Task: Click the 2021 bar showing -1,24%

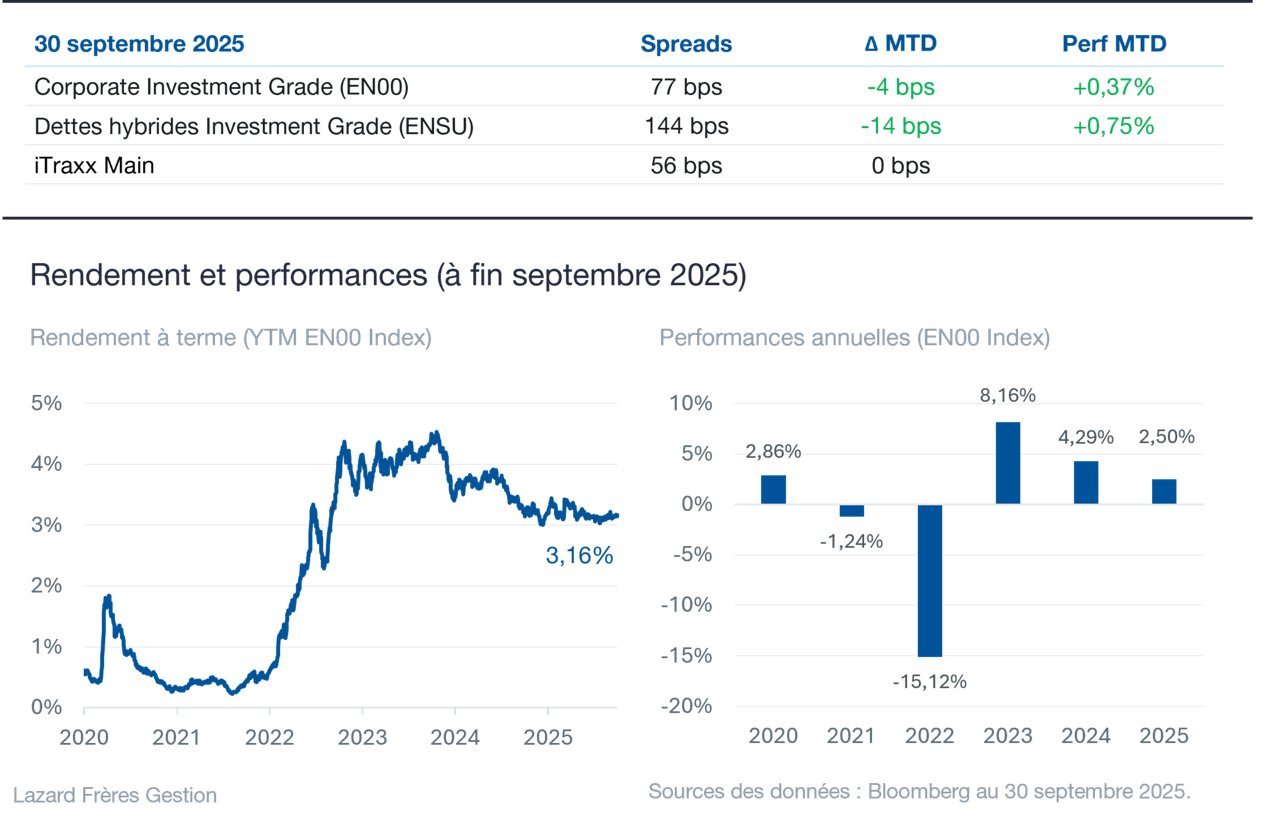Action: click(851, 510)
